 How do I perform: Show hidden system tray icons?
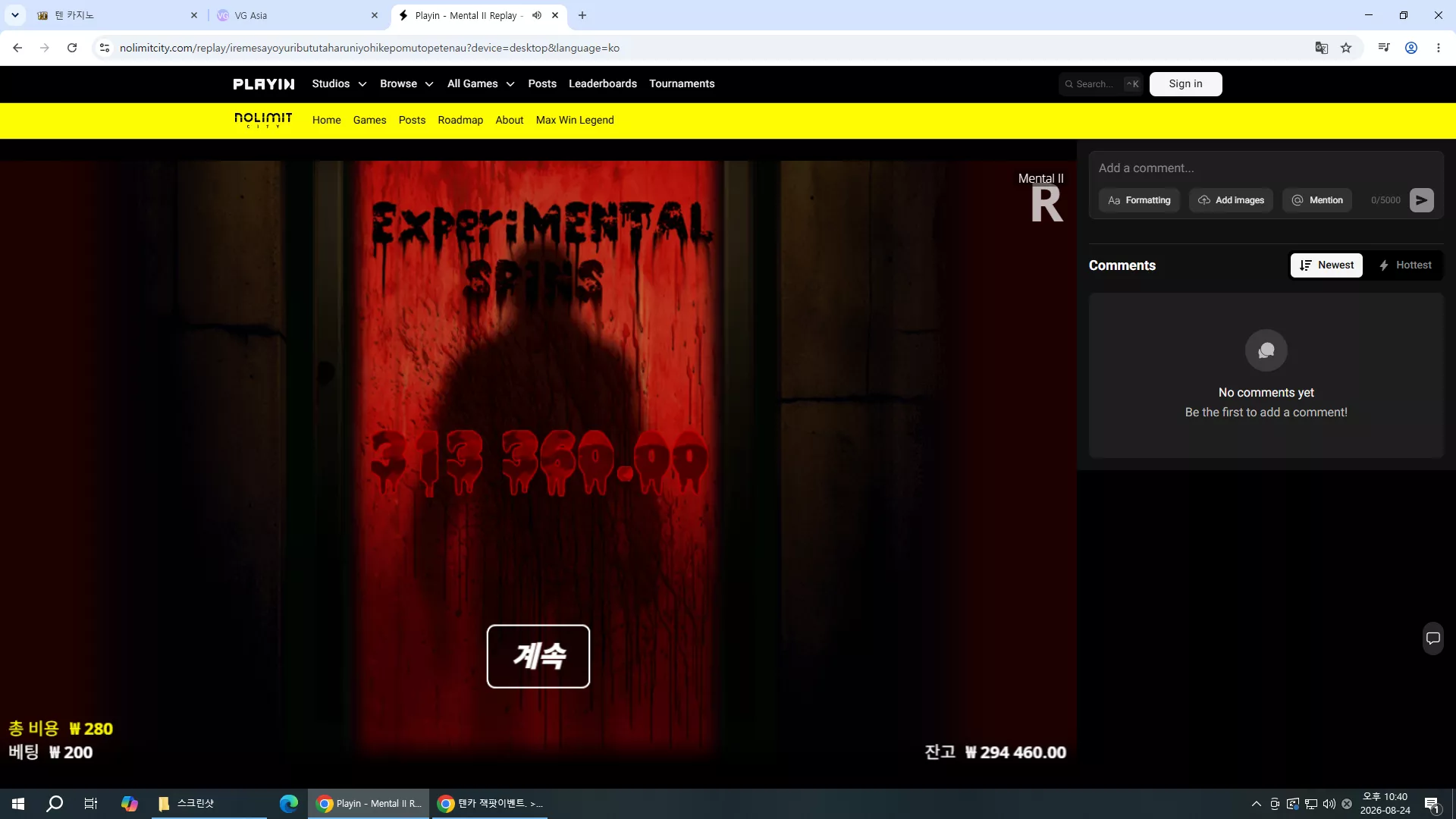(1257, 804)
